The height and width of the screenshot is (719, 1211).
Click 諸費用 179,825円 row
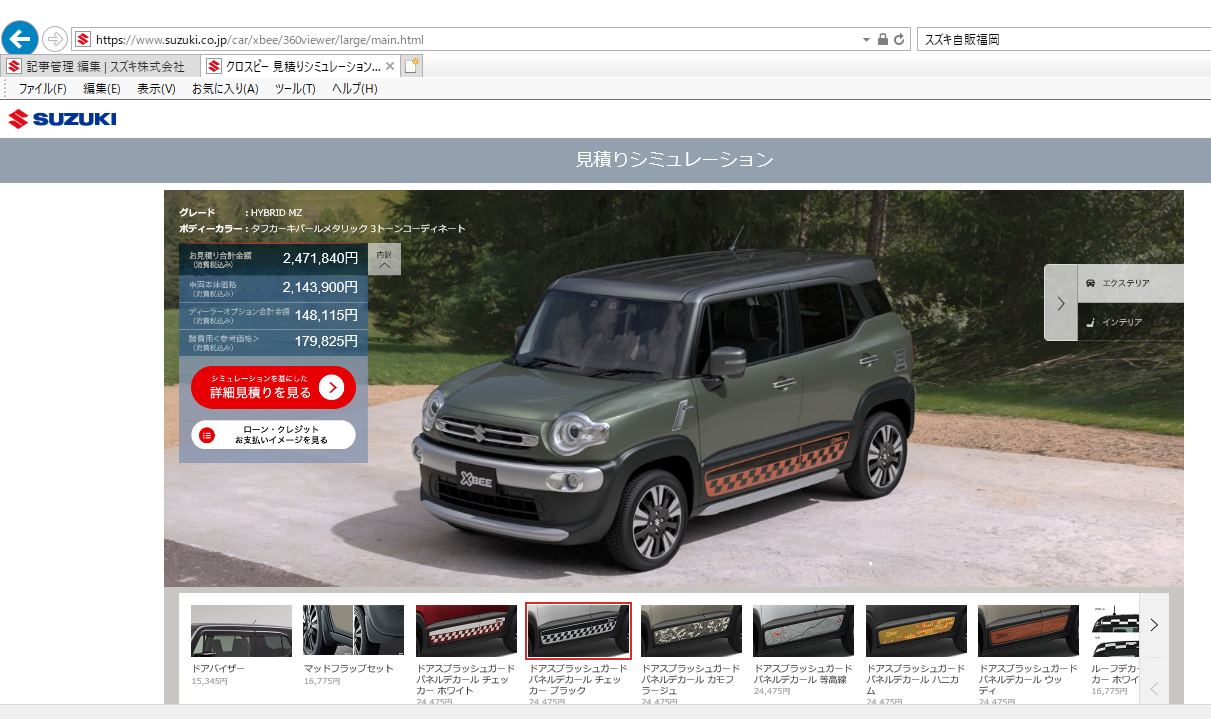tap(273, 343)
